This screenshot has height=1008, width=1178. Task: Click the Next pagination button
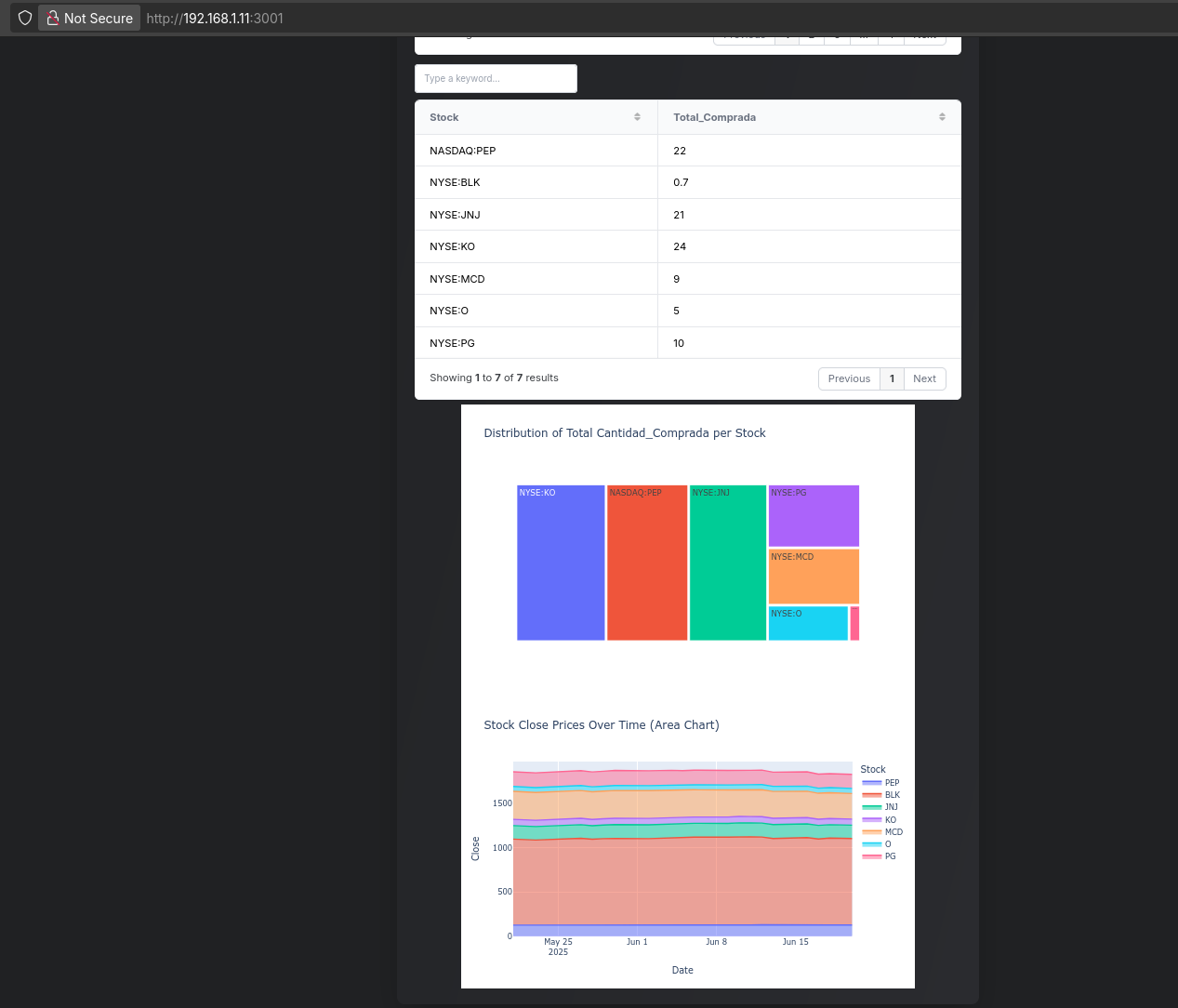pos(924,378)
